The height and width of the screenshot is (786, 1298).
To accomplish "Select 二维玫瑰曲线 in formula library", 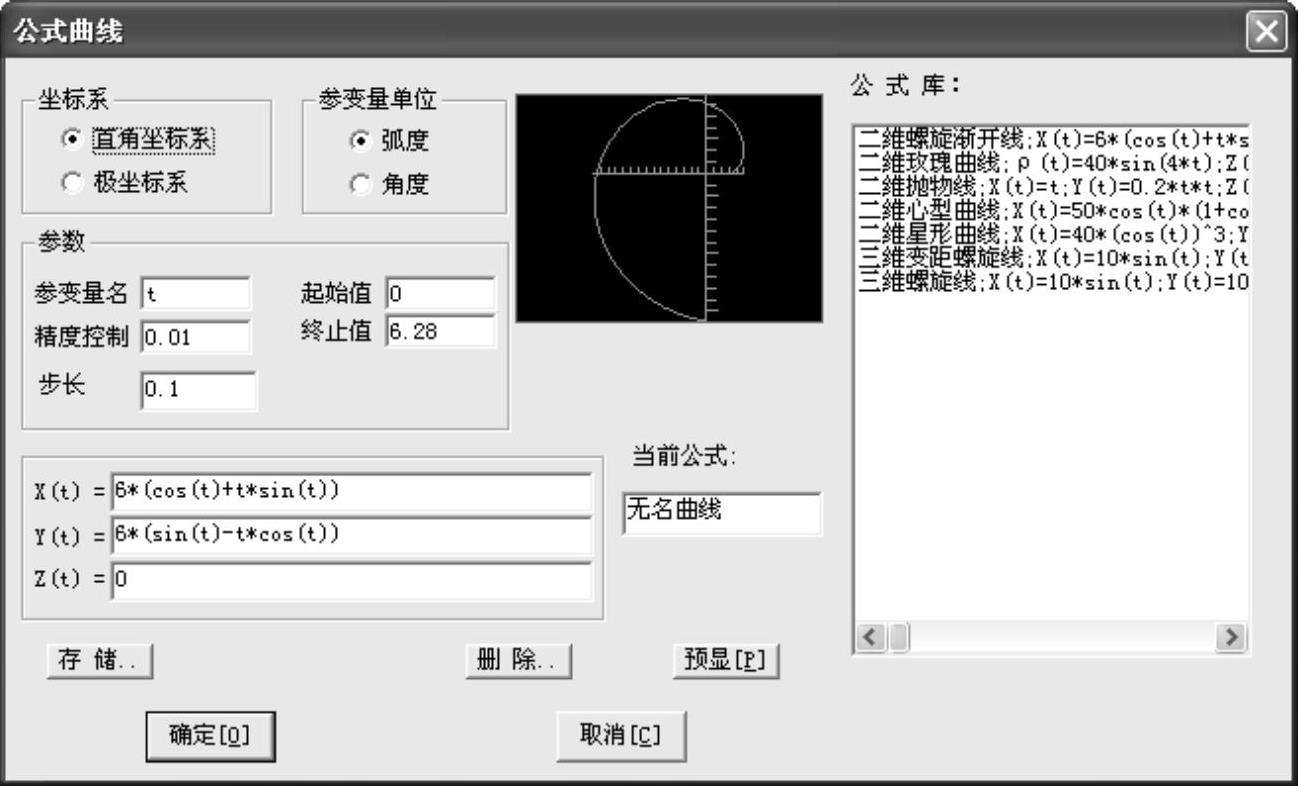I will [1050, 161].
